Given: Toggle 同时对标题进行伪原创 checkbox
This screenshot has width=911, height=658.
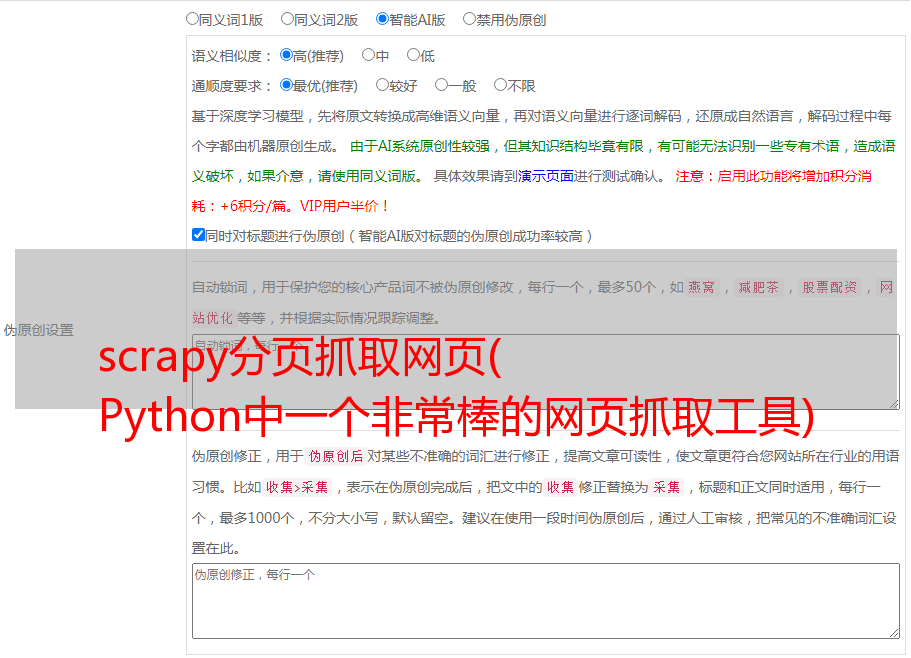Looking at the screenshot, I should (x=198, y=235).
